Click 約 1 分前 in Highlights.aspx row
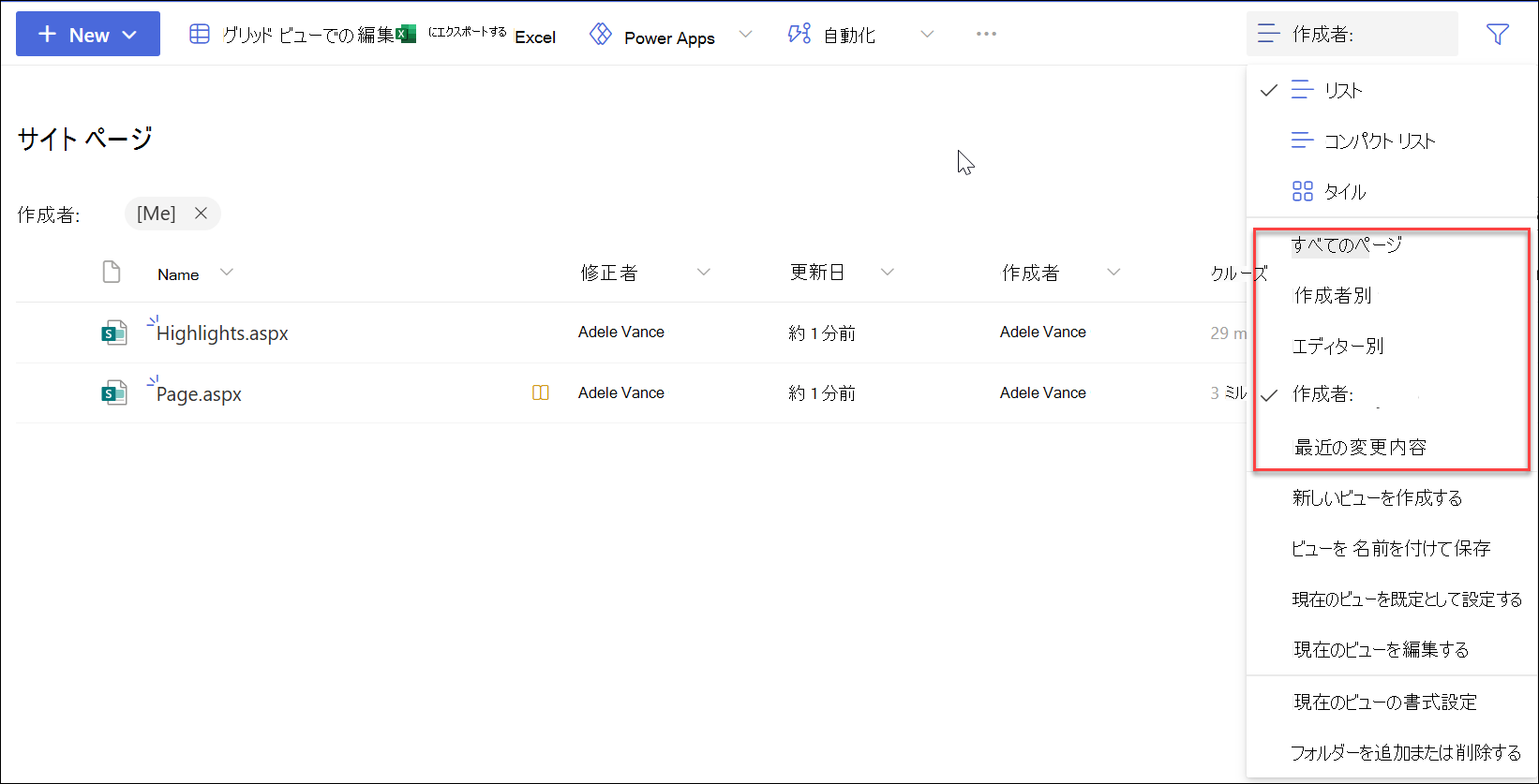 tap(822, 333)
